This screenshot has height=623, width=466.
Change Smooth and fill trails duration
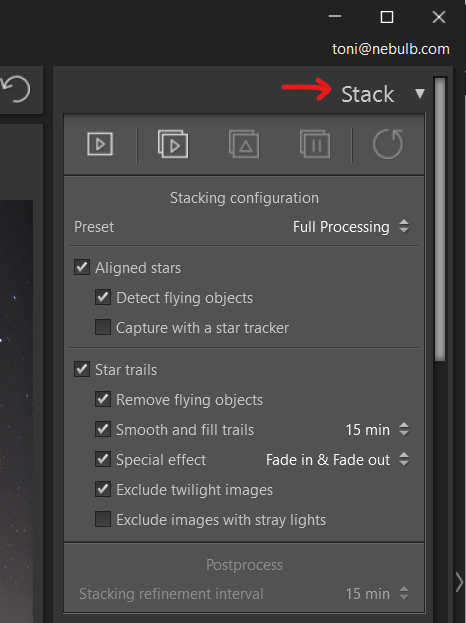click(x=377, y=430)
